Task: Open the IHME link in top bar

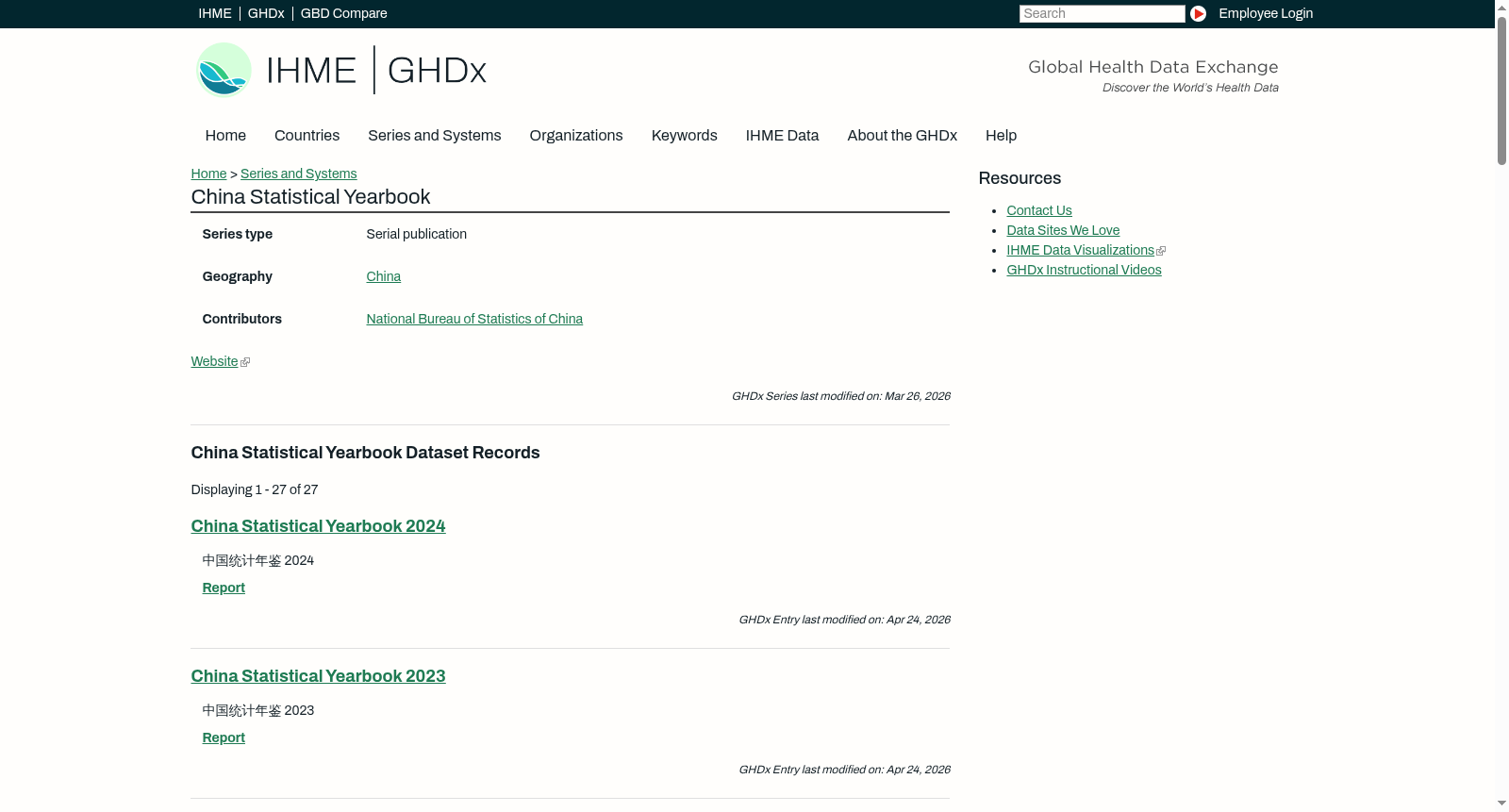Action: [215, 13]
